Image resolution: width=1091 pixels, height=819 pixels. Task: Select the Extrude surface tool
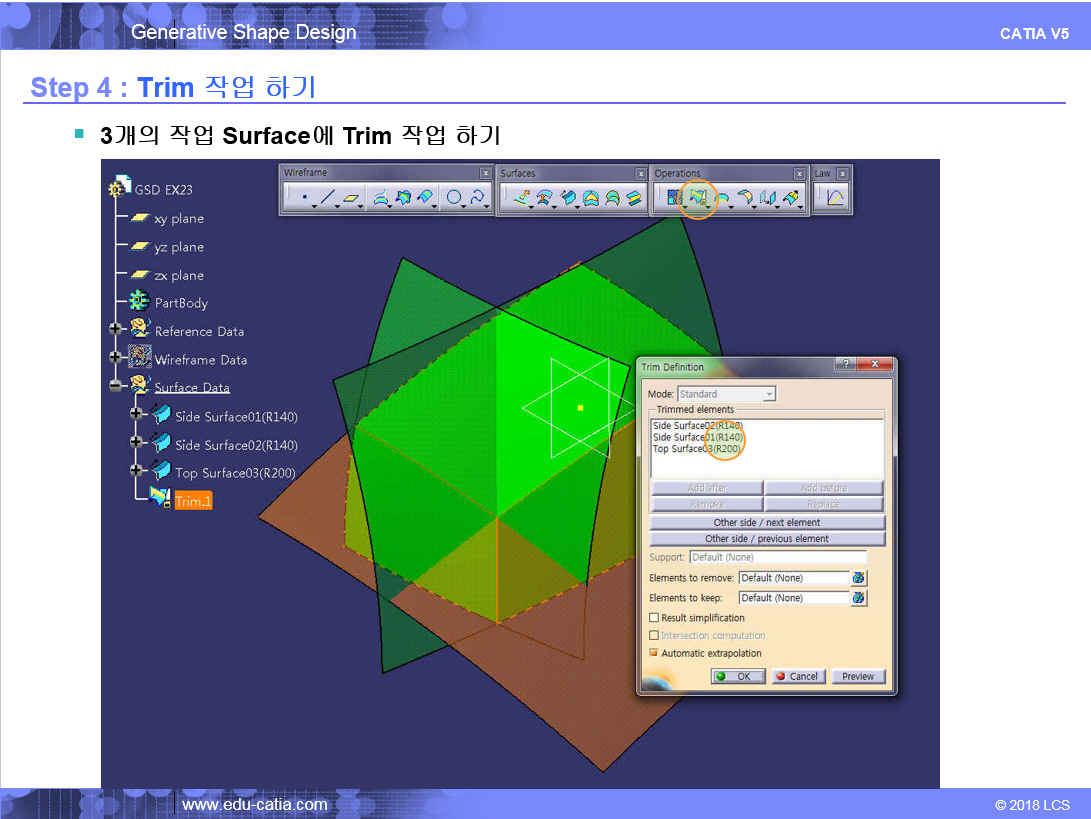521,198
